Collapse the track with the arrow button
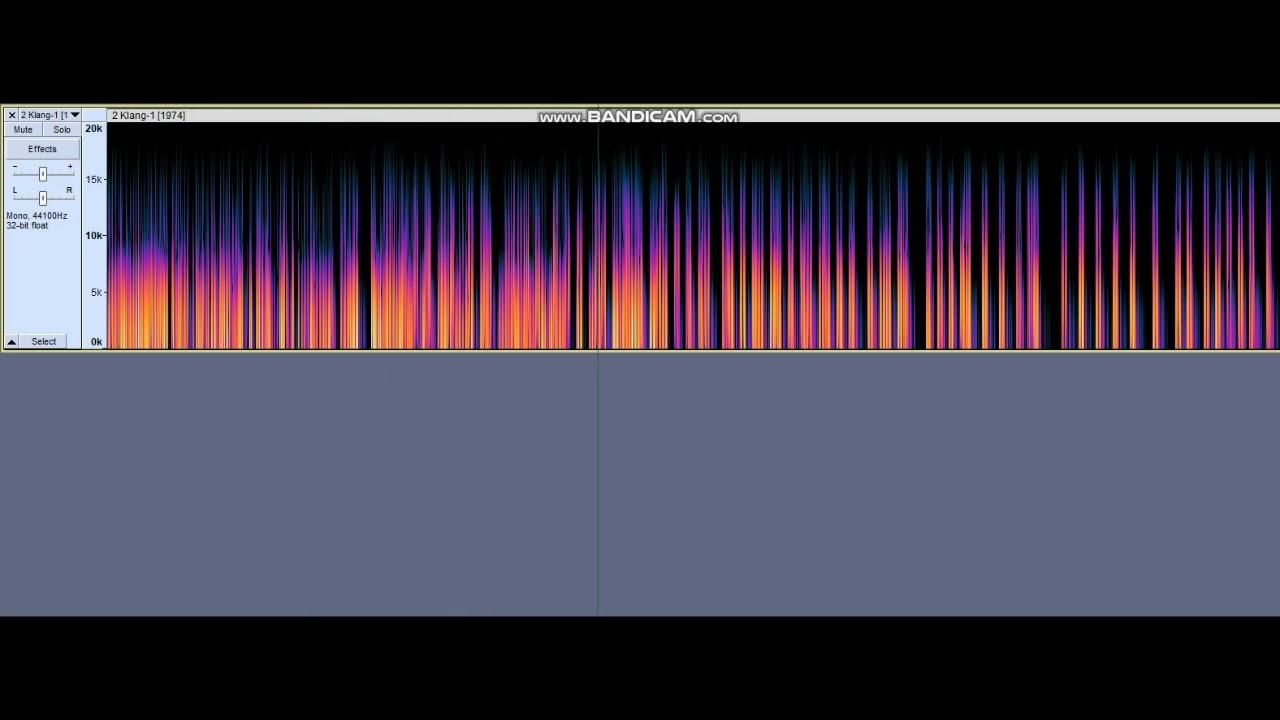1280x720 pixels. tap(12, 342)
